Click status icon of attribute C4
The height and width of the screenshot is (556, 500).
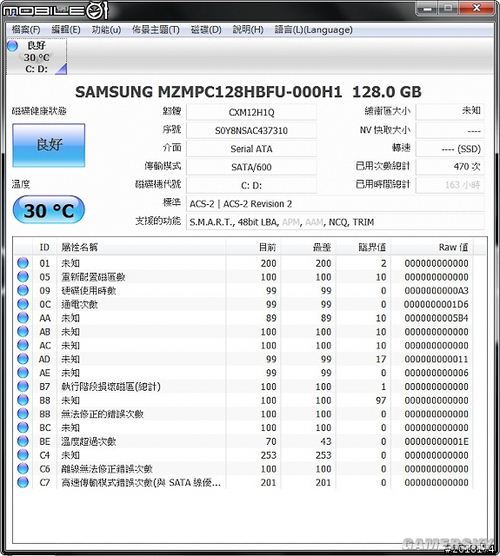(23, 455)
